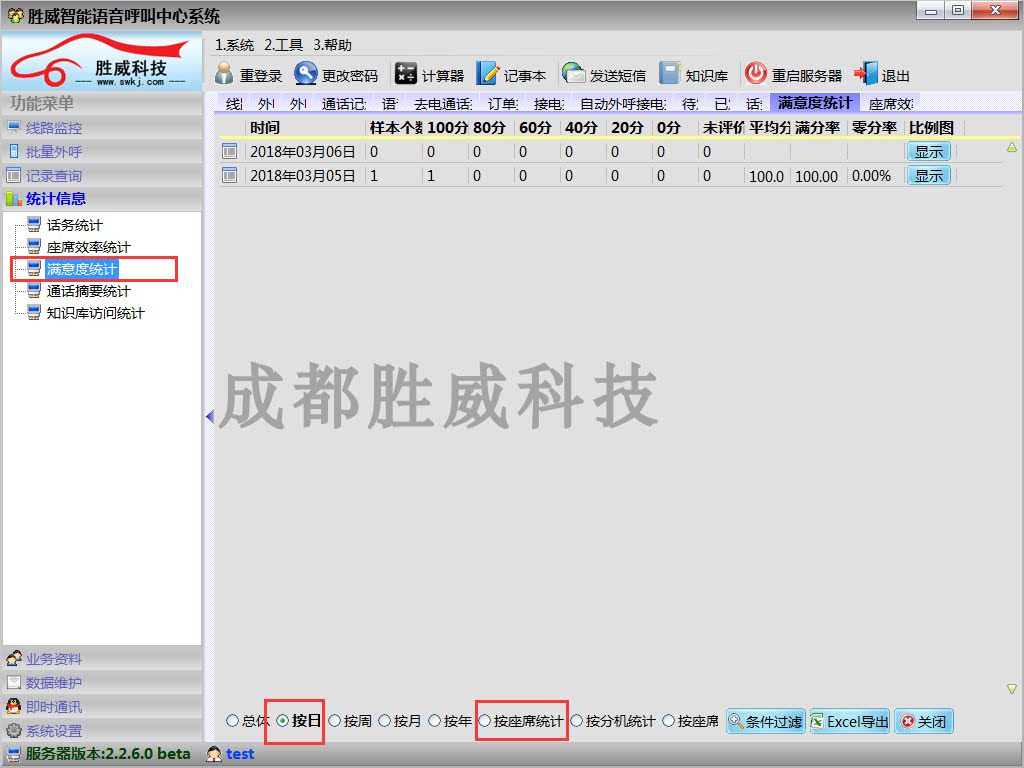Expand the 即时通讯 menu section
Image resolution: width=1024 pixels, height=768 pixels.
pos(102,706)
